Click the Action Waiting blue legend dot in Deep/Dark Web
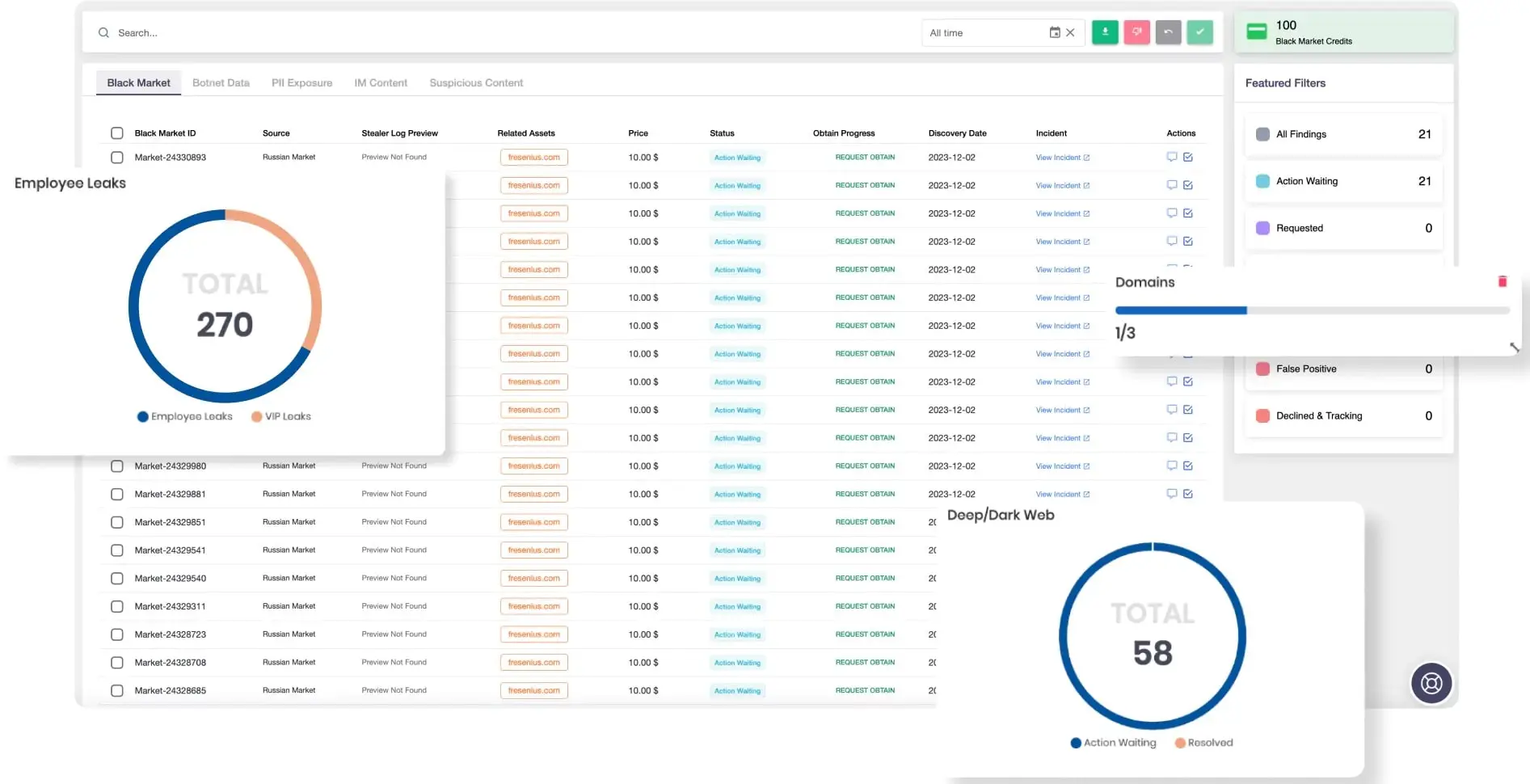This screenshot has height=784, width=1530. (x=1076, y=743)
